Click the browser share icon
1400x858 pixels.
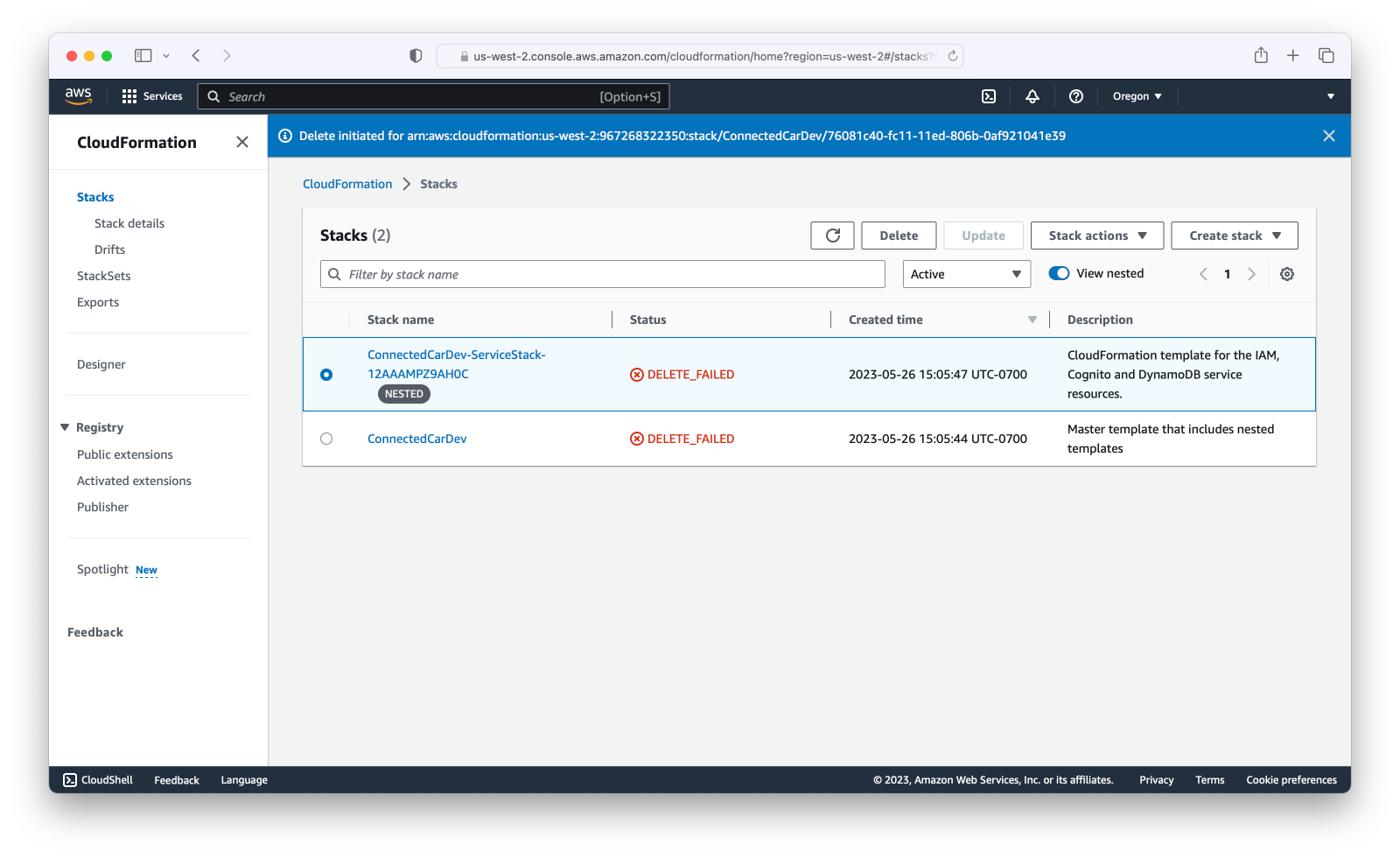pyautogui.click(x=1261, y=55)
